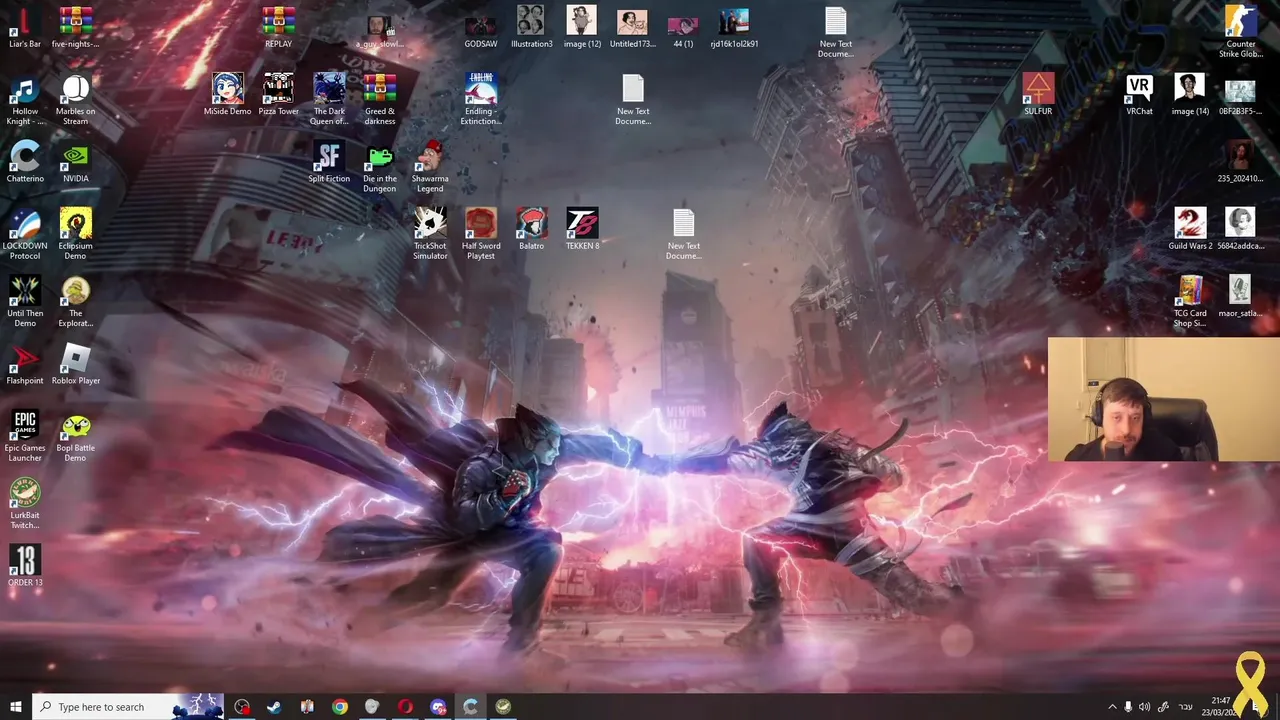Launch Die in the Dungeon shortcut

(379, 166)
